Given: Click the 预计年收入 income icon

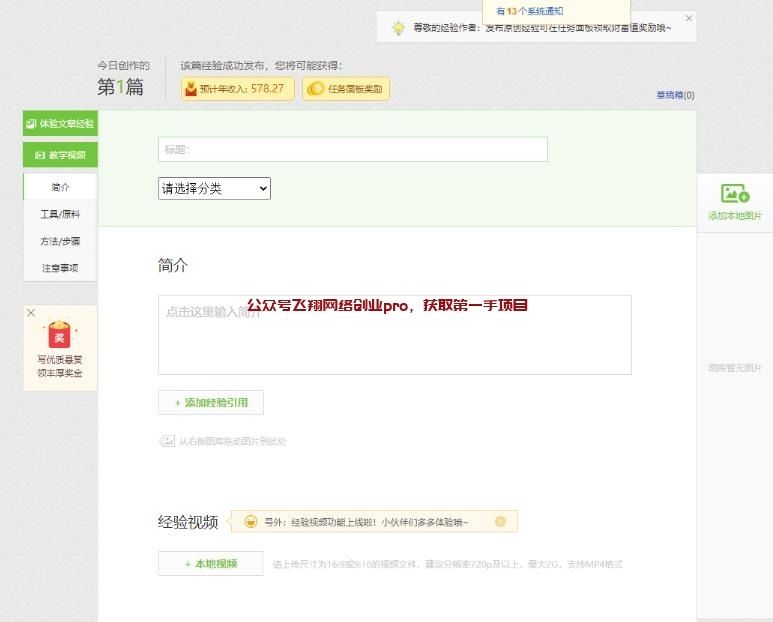Looking at the screenshot, I should coord(190,89).
